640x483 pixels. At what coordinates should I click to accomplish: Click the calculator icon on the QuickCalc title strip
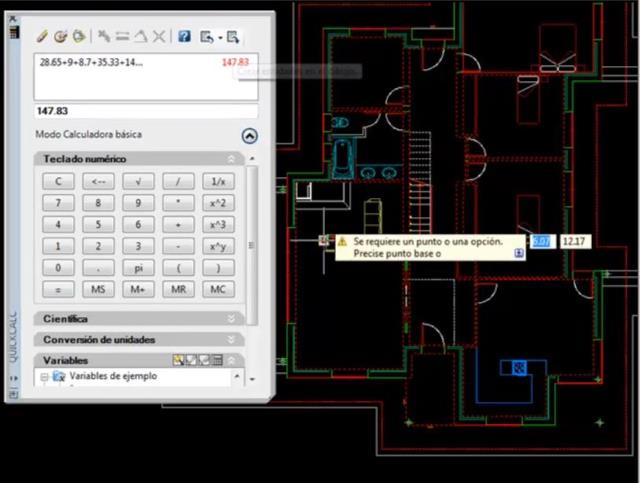click(14, 32)
